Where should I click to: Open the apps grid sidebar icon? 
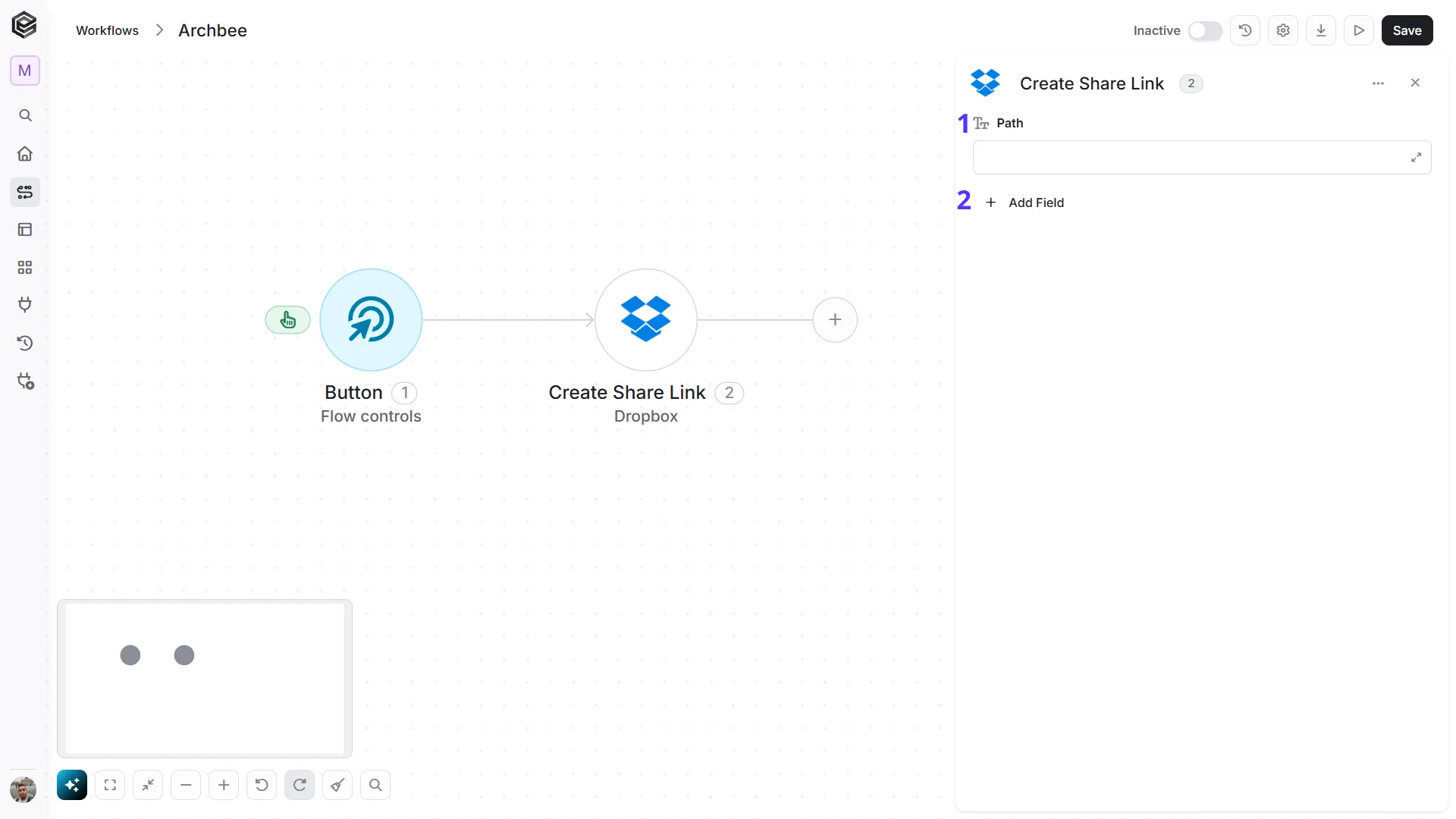(25, 268)
